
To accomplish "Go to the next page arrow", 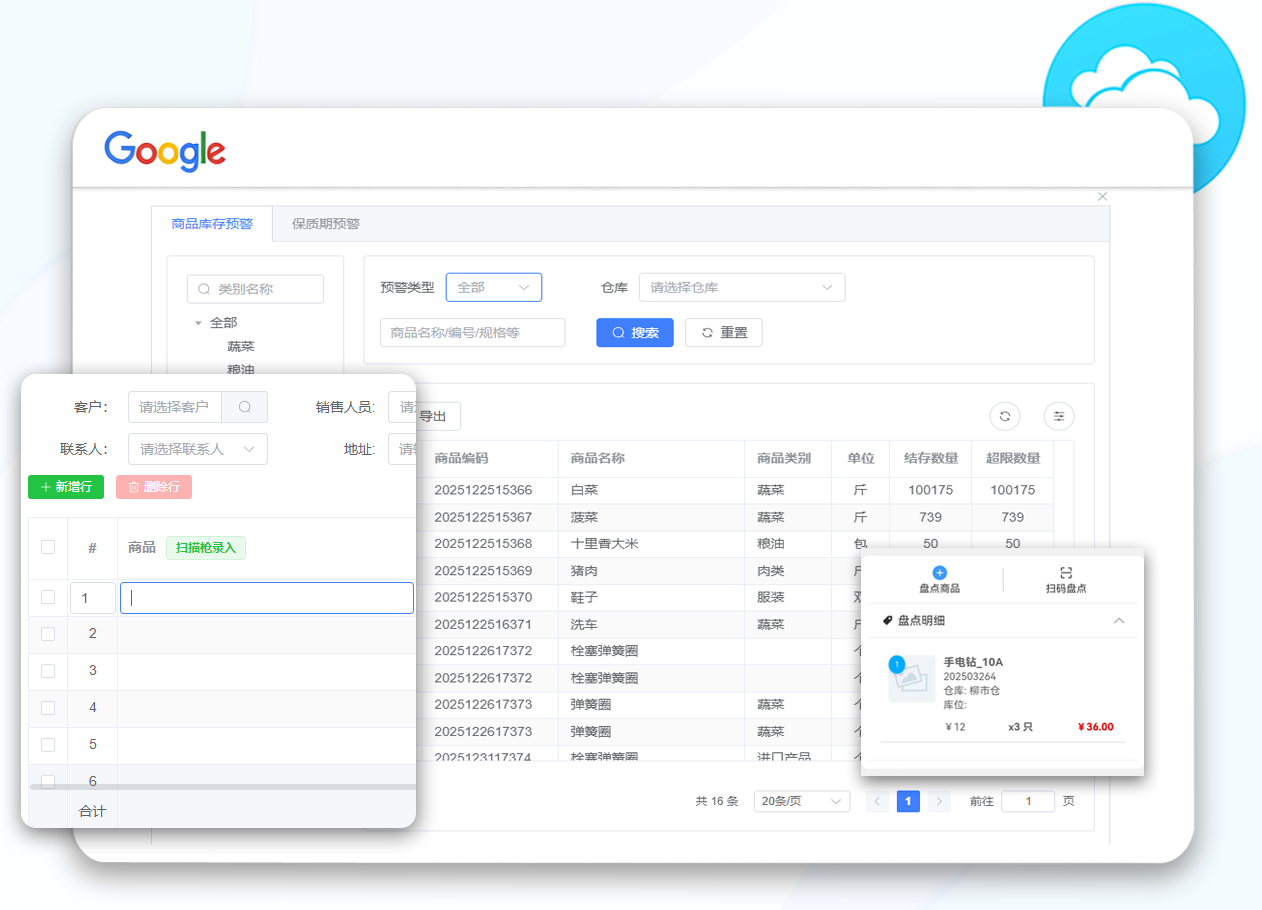I will 938,801.
